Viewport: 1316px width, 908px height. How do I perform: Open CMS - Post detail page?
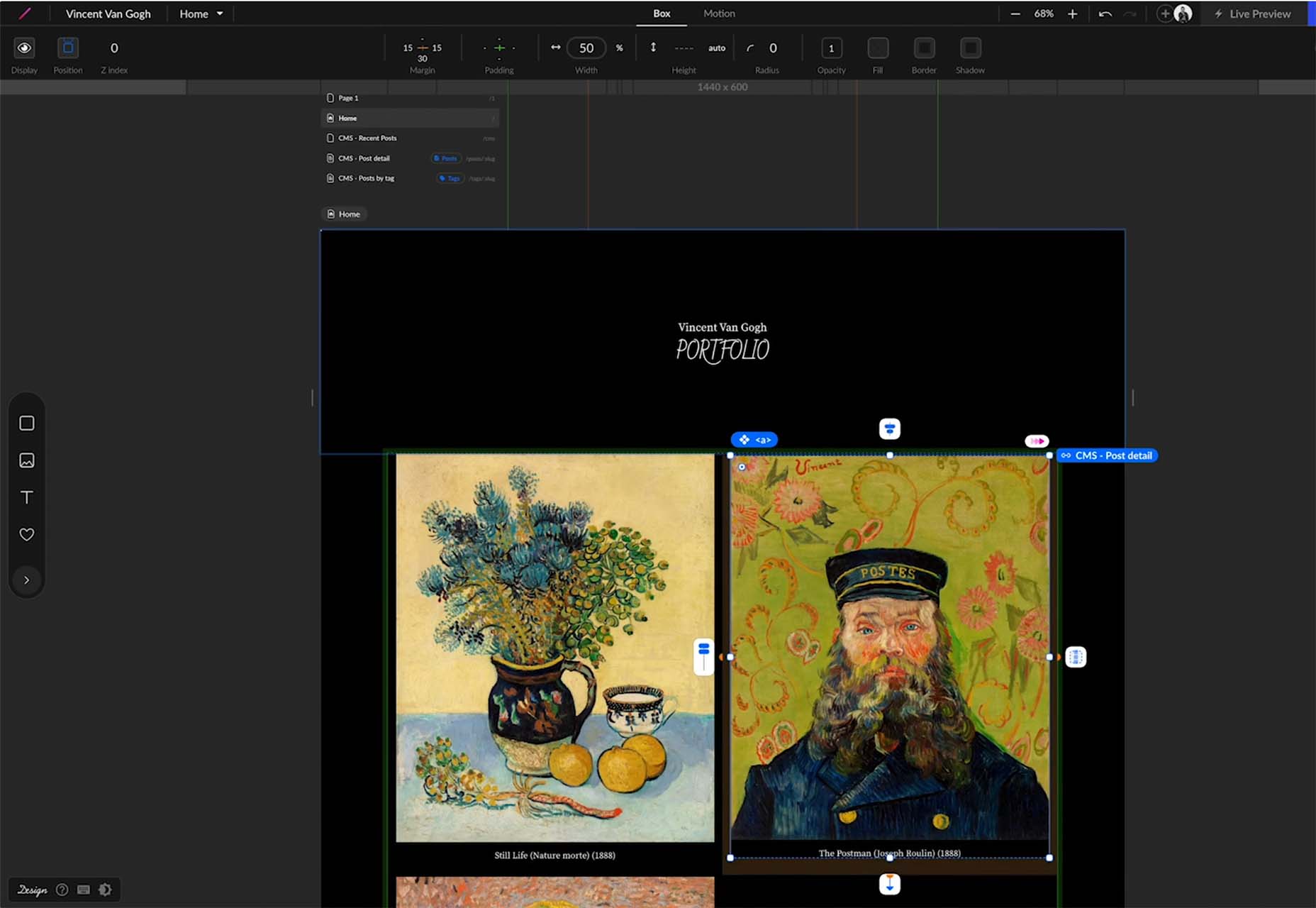point(411,158)
